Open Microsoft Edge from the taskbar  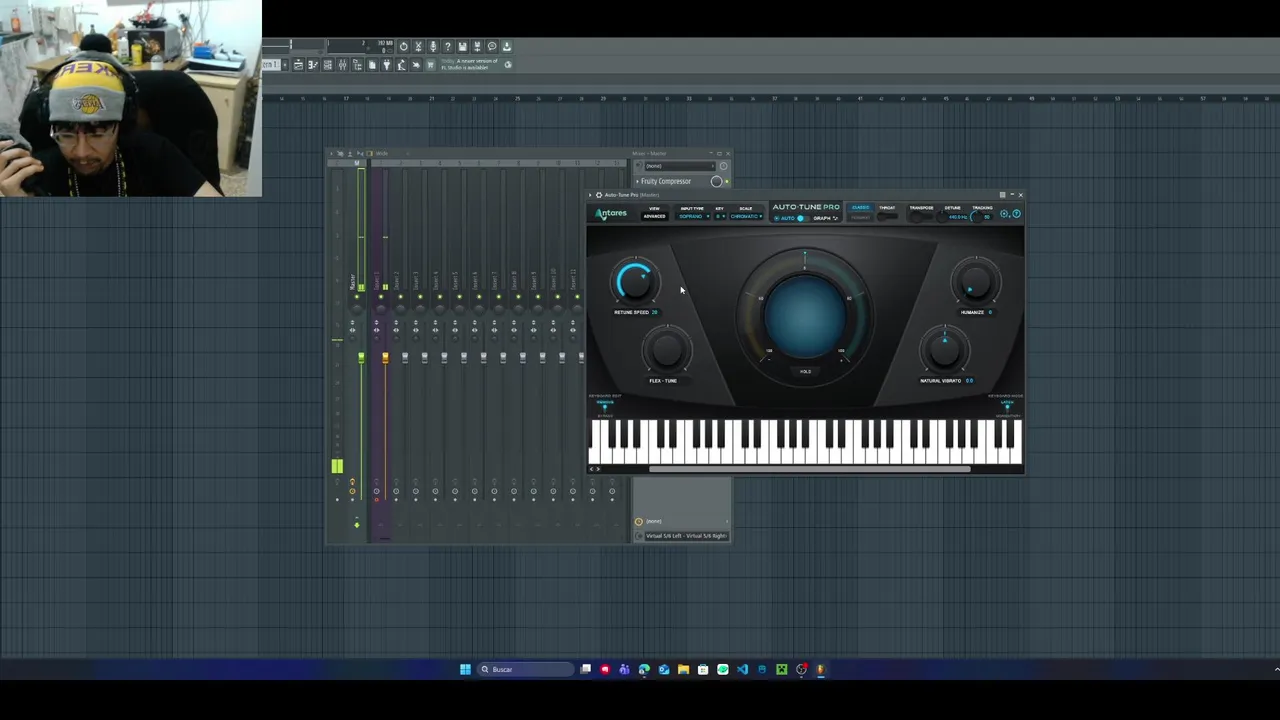644,670
